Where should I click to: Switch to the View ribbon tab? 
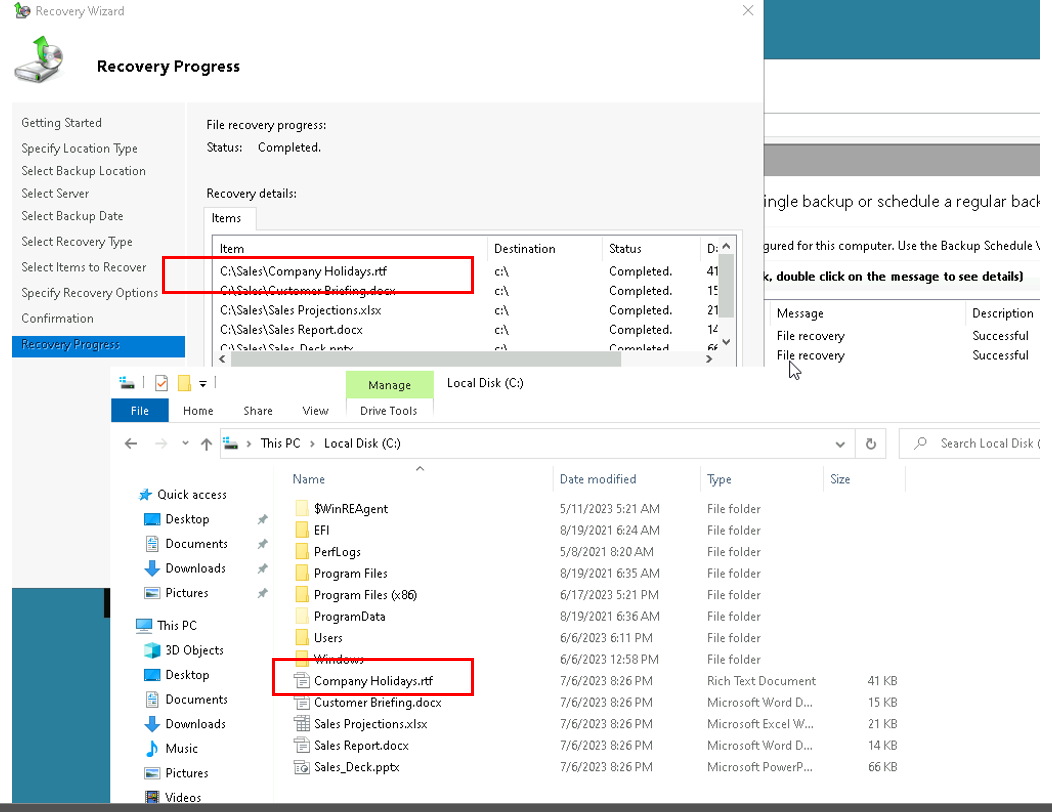[x=315, y=410]
